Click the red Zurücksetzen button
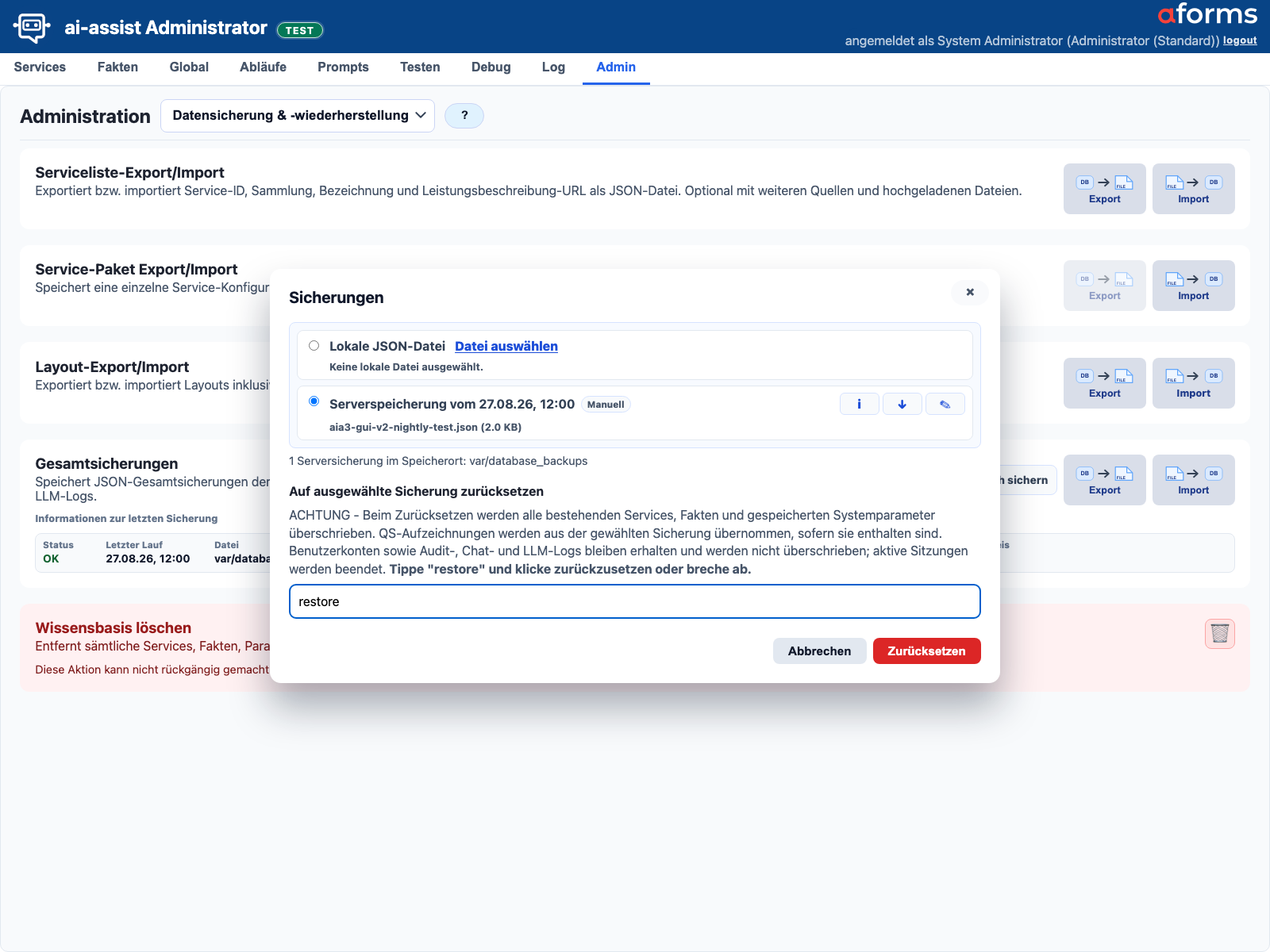This screenshot has width=1270, height=952. pyautogui.click(x=926, y=651)
